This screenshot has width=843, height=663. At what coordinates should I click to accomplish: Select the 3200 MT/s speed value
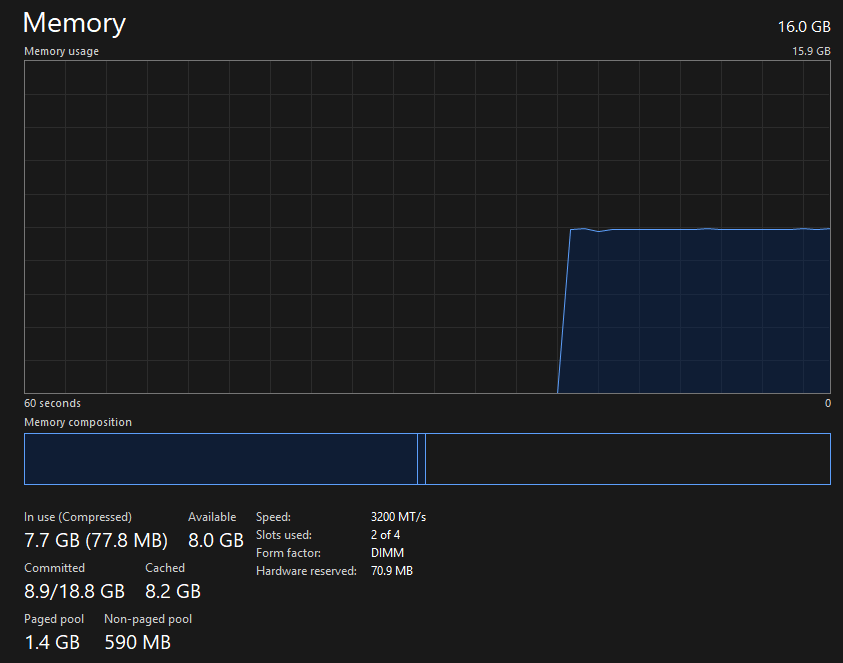pos(398,517)
